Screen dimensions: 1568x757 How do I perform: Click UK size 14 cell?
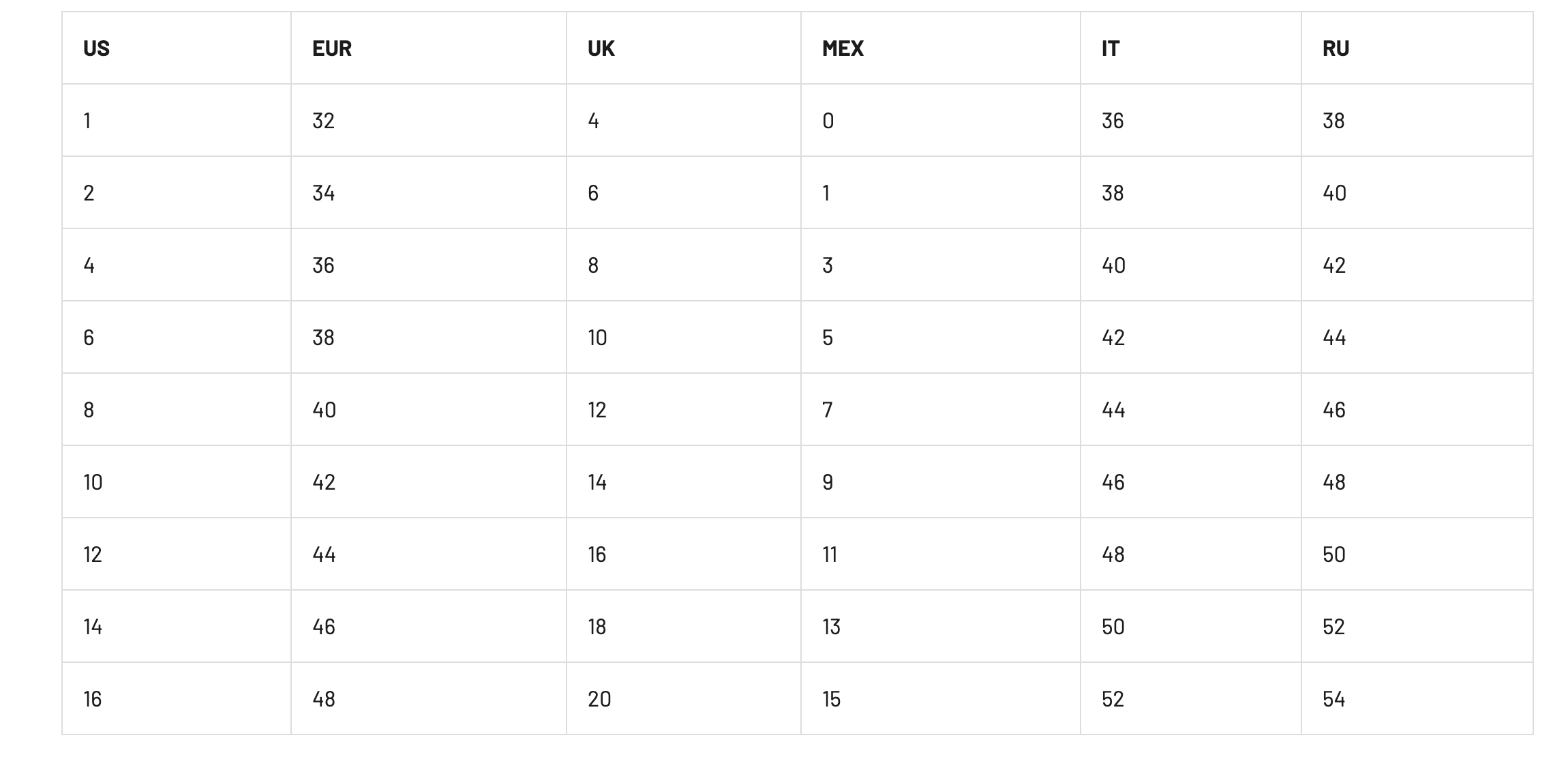click(684, 482)
